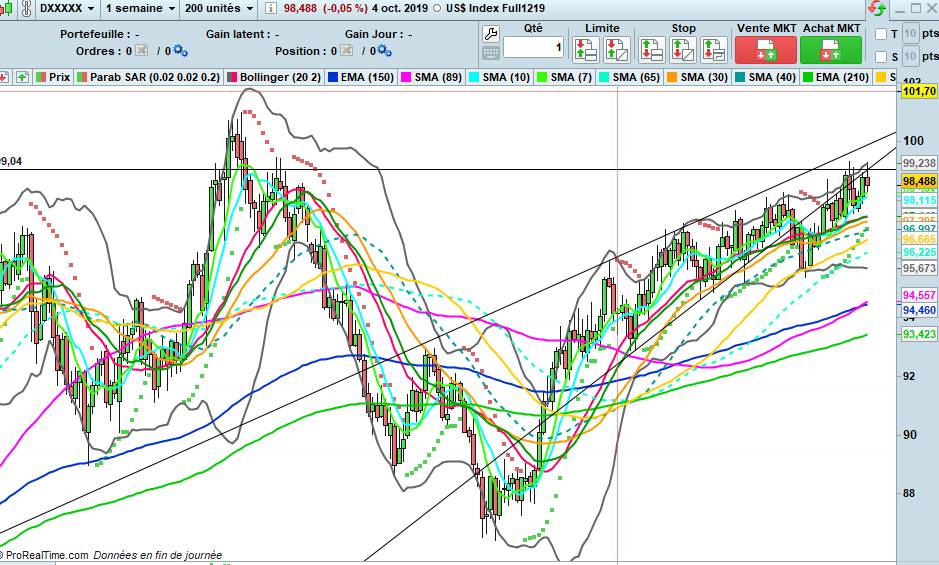The height and width of the screenshot is (565, 939).
Task: Open the '200 unités' dropdown
Action: click(217, 8)
